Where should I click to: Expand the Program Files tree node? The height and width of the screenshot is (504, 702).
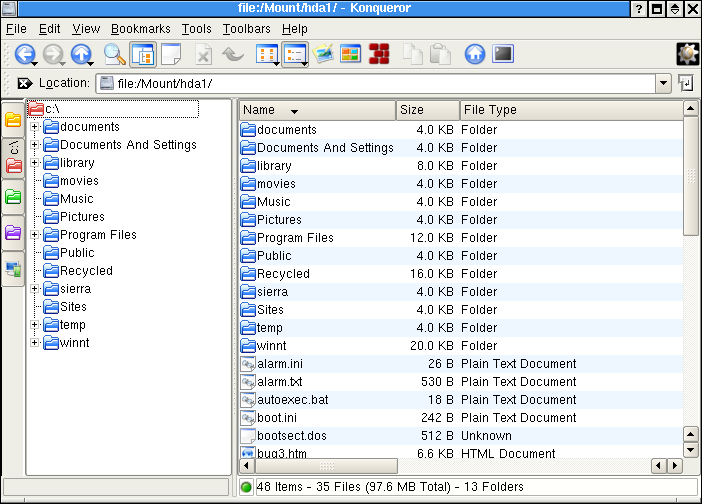34,235
